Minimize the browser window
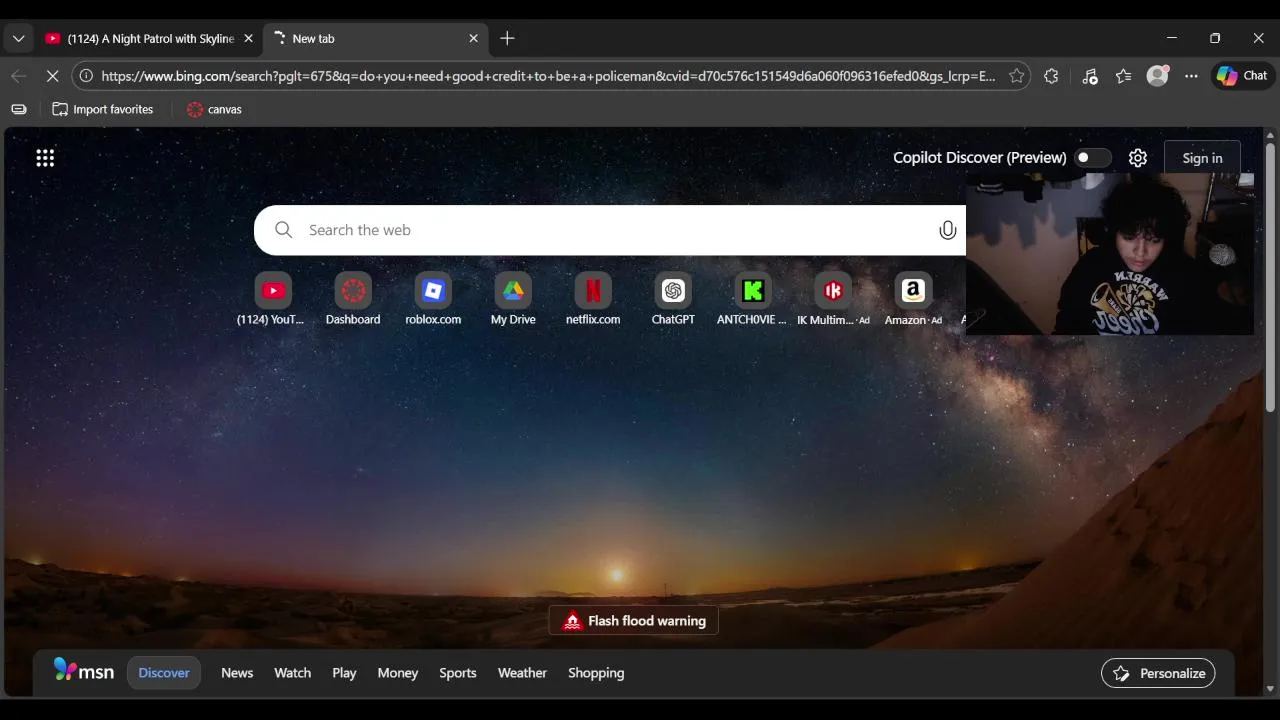The image size is (1280, 720). point(1171,38)
